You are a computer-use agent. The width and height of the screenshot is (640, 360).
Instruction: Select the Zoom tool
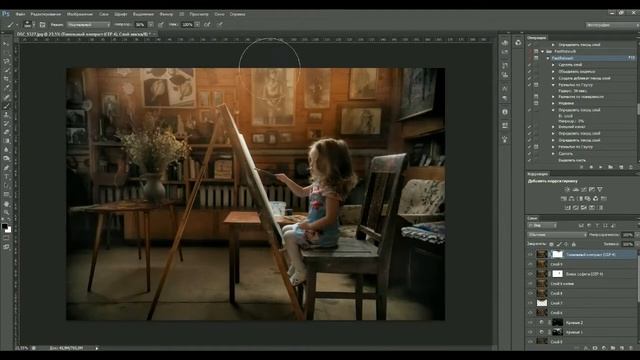pyautogui.click(x=6, y=212)
